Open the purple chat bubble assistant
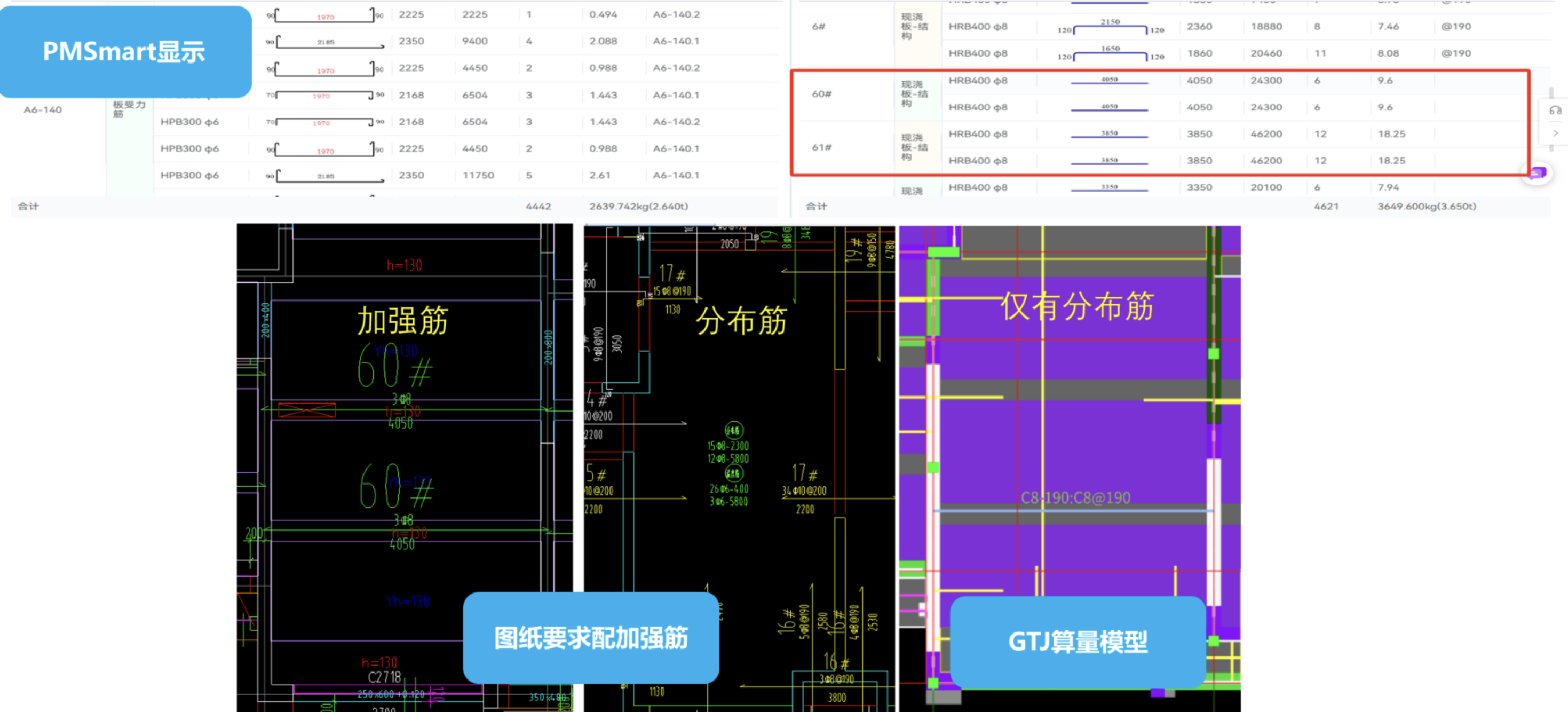Image resolution: width=1568 pixels, height=712 pixels. click(1538, 173)
